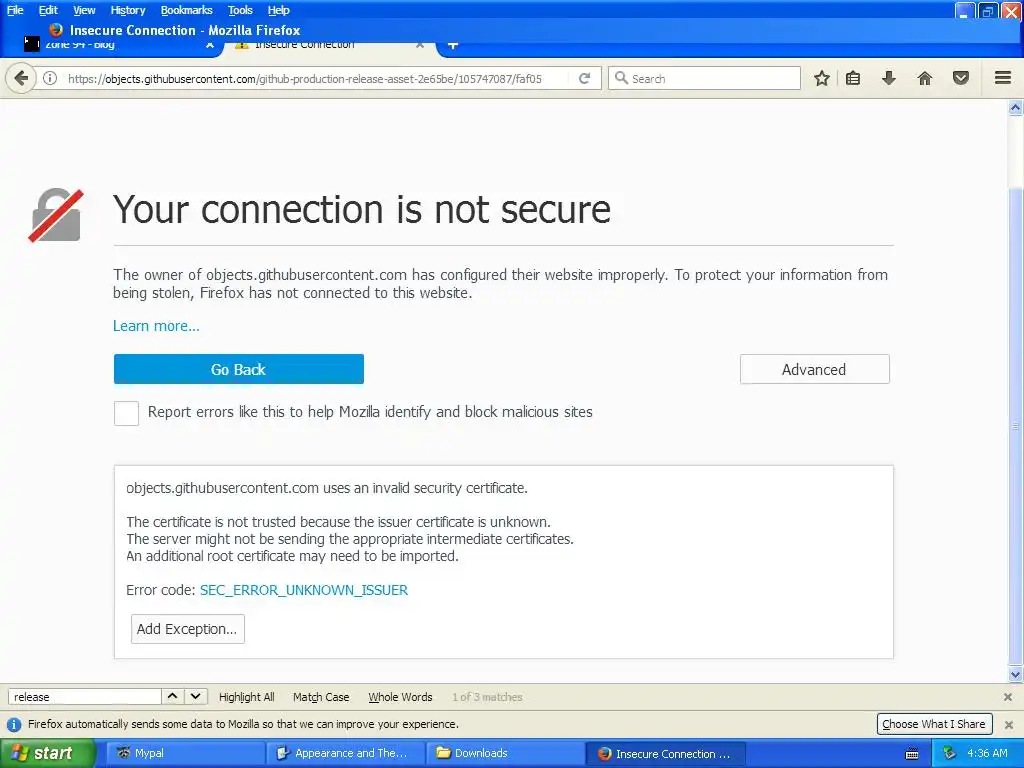Viewport: 1024px width, 768px height.
Task: Click the Go Back button
Action: [238, 369]
